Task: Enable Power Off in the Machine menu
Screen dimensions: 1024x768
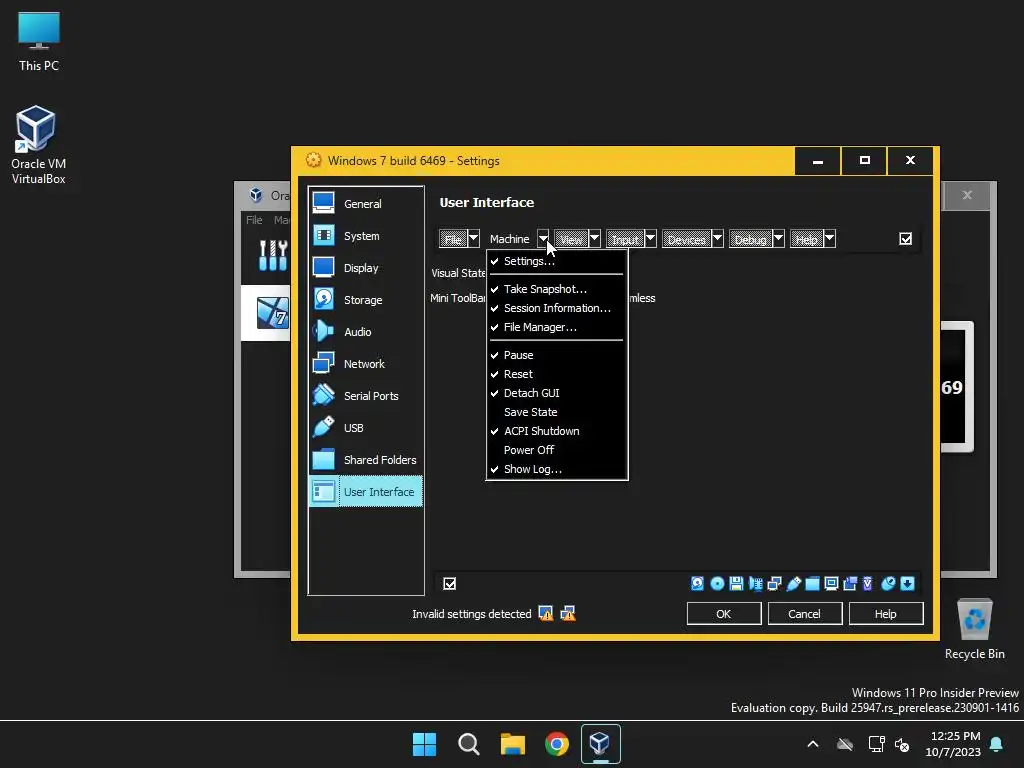Action: (x=556, y=449)
